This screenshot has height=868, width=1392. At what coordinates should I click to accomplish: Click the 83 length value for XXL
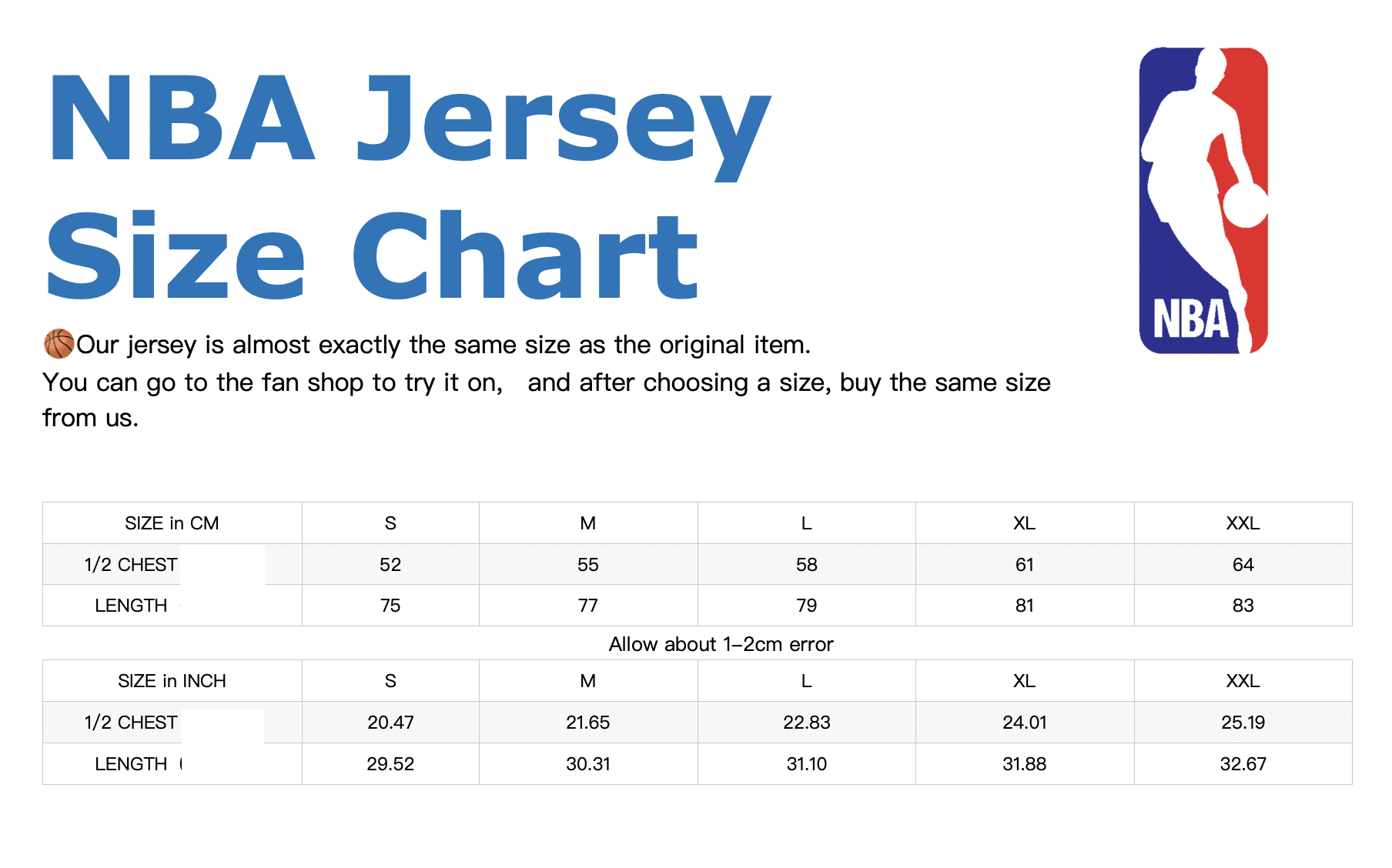click(x=1243, y=606)
